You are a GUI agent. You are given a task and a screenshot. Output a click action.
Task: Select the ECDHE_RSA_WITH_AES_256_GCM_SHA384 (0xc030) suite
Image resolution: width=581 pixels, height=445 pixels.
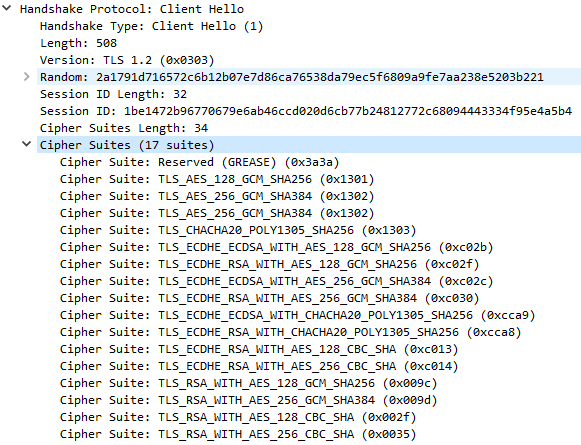(269, 298)
